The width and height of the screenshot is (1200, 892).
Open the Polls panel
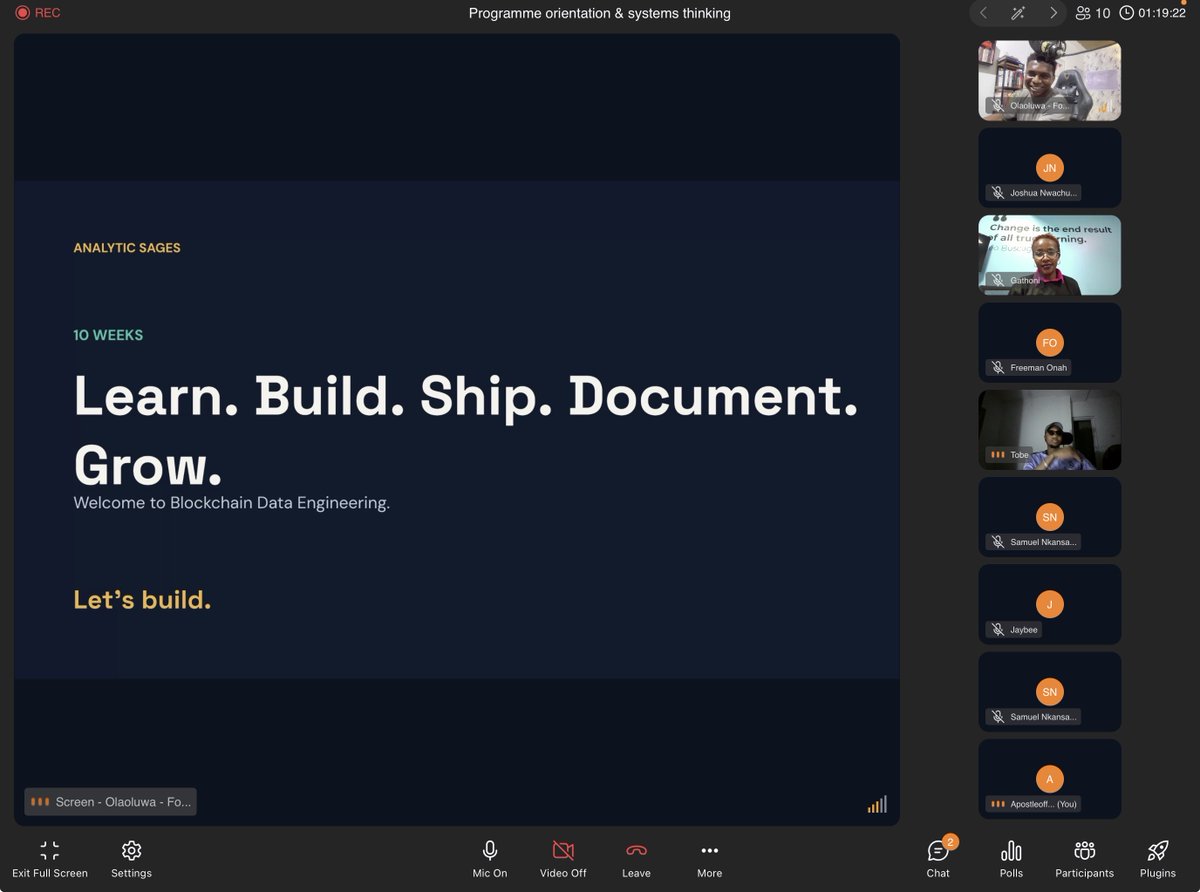[x=1011, y=859]
